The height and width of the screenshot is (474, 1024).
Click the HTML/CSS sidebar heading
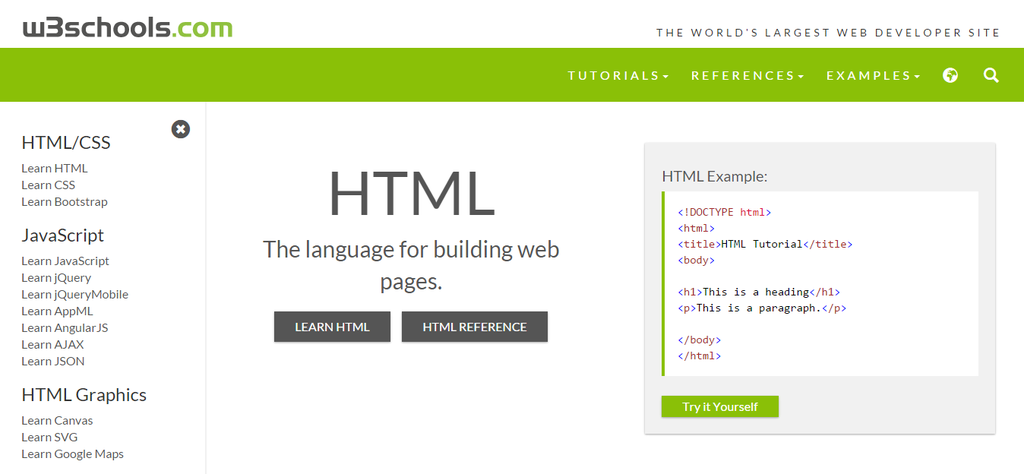pos(66,142)
